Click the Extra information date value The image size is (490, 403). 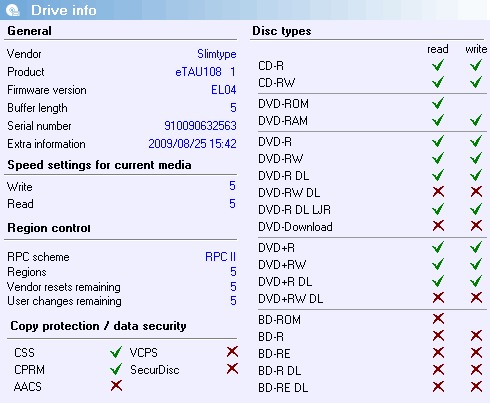(192, 144)
